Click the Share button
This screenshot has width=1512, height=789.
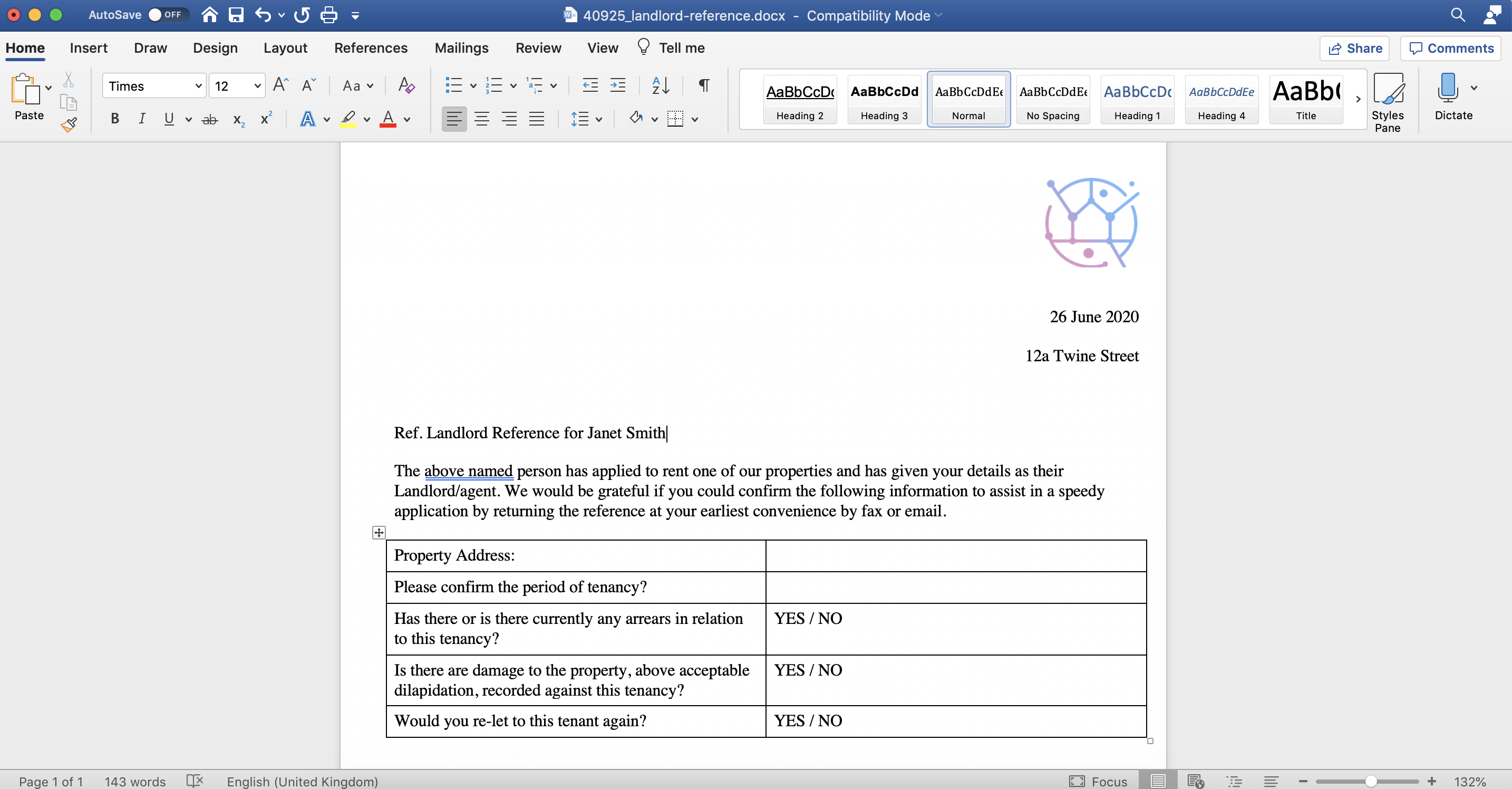(x=1354, y=48)
